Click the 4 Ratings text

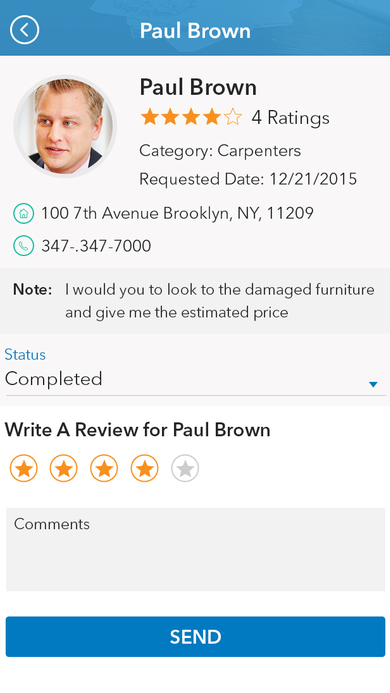coord(291,118)
